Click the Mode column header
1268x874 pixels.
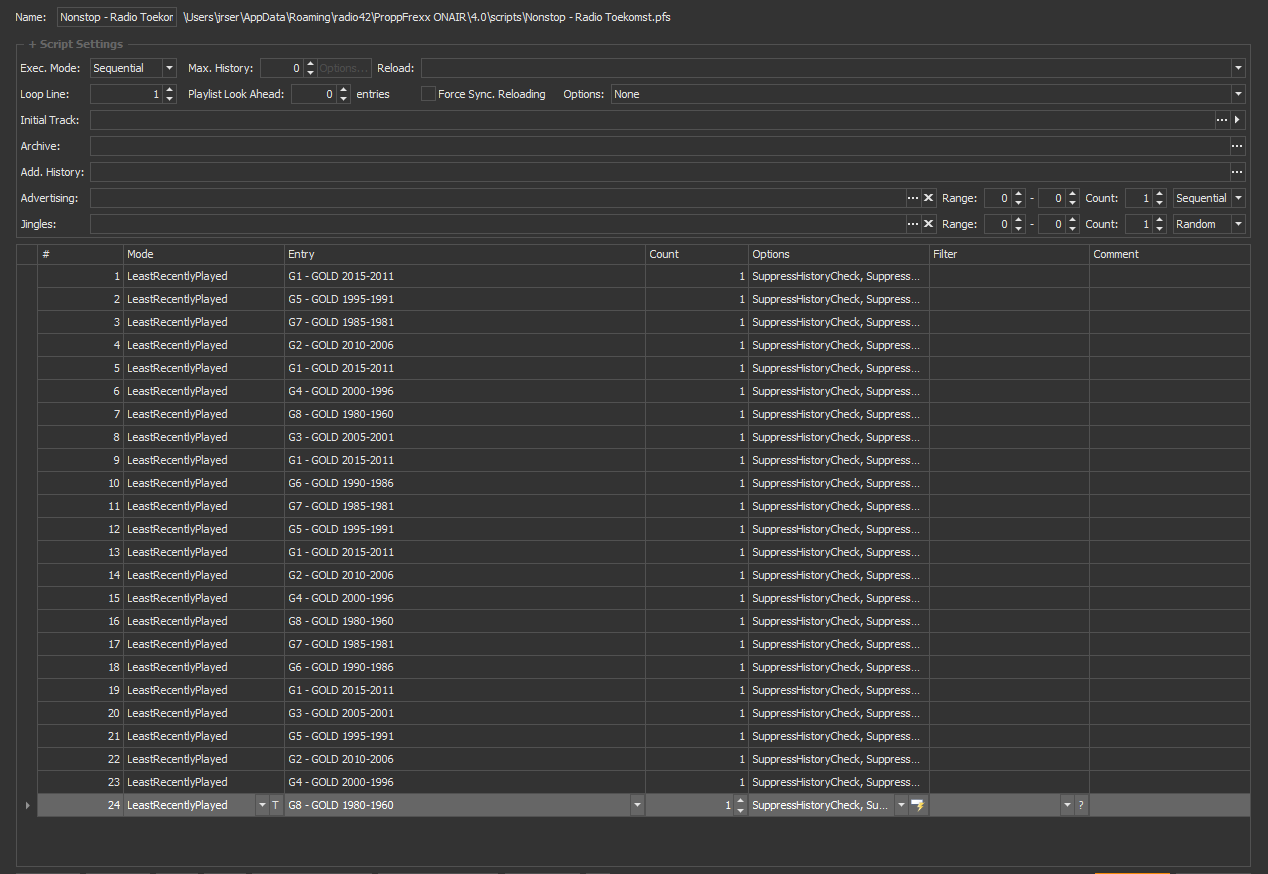(204, 254)
